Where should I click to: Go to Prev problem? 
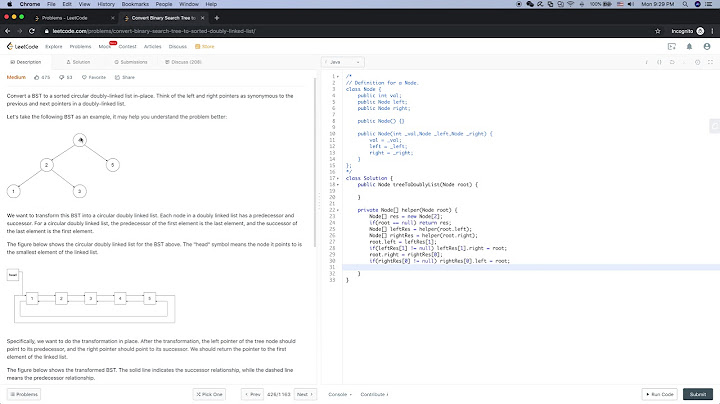pyautogui.click(x=253, y=394)
